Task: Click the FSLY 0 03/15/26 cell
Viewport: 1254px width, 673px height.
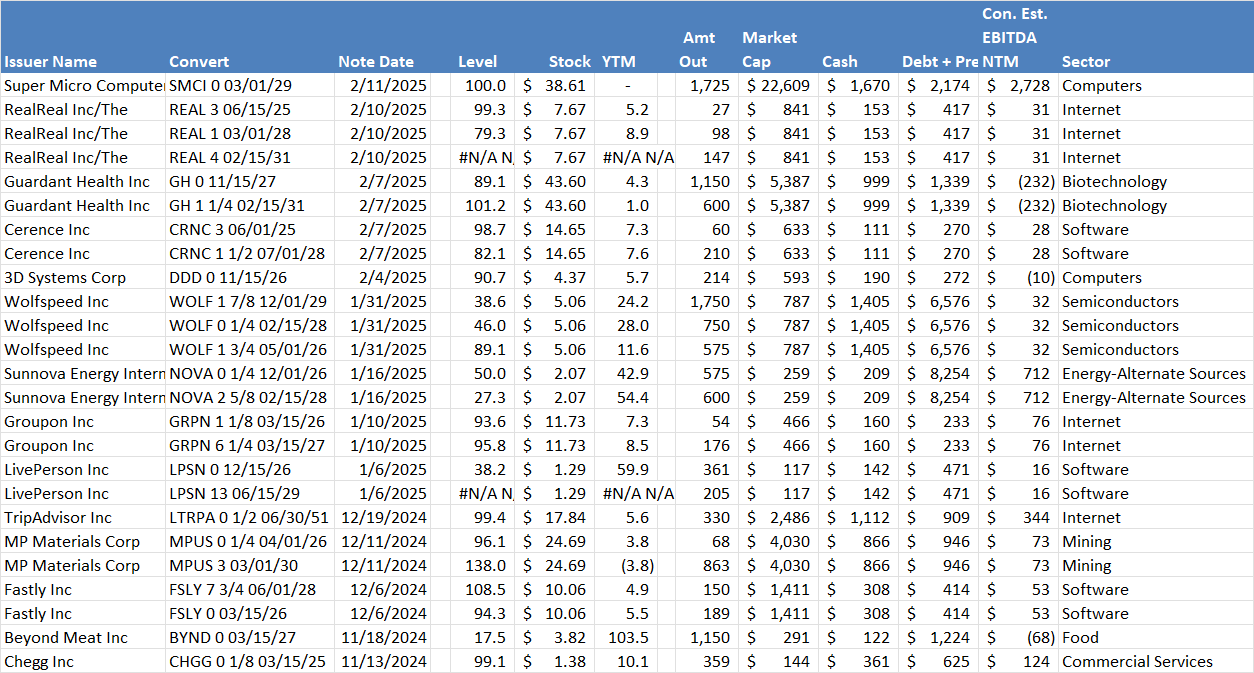Action: click(248, 614)
